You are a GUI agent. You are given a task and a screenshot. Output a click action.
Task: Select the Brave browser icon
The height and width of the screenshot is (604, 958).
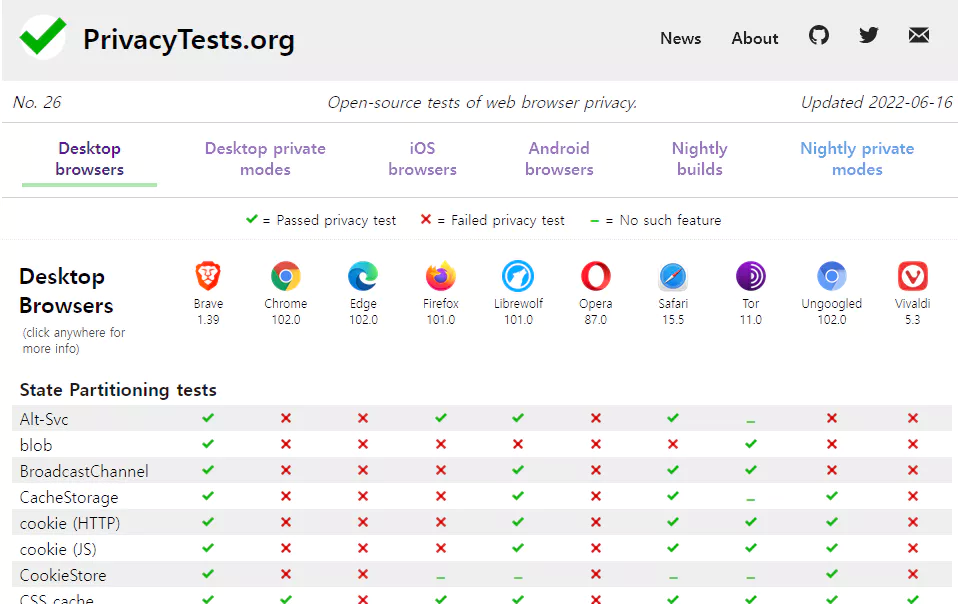click(x=208, y=277)
